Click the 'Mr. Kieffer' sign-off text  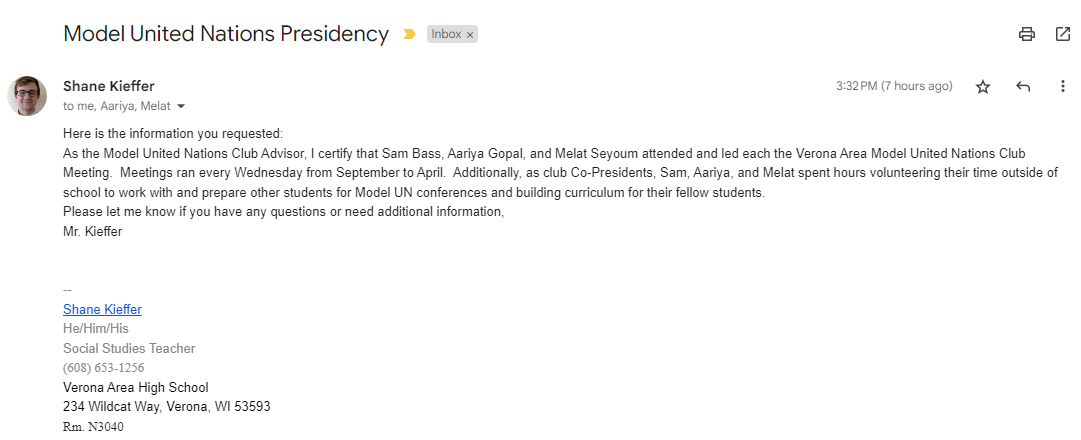92,231
